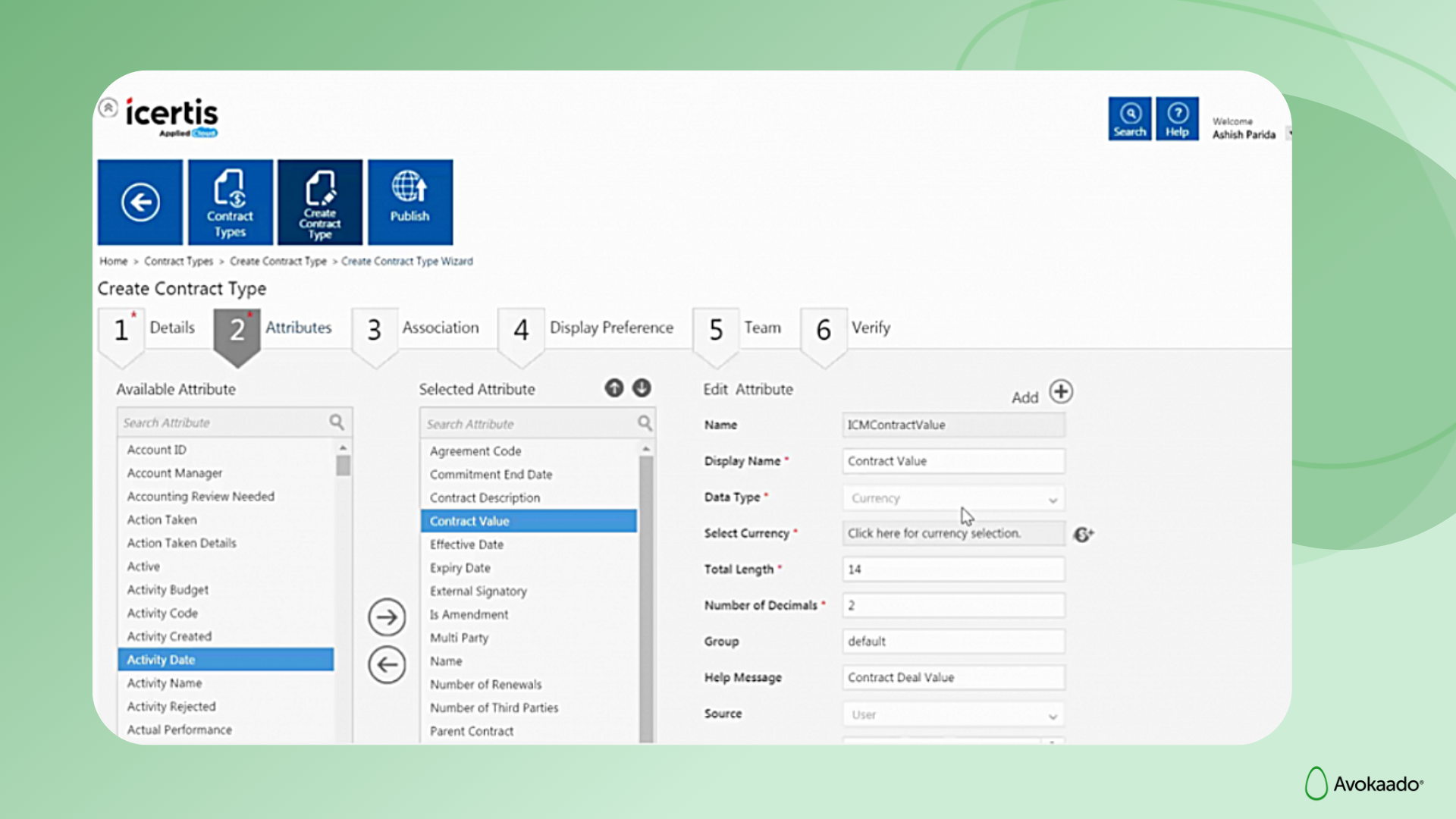Click the Publish icon

coord(409,202)
